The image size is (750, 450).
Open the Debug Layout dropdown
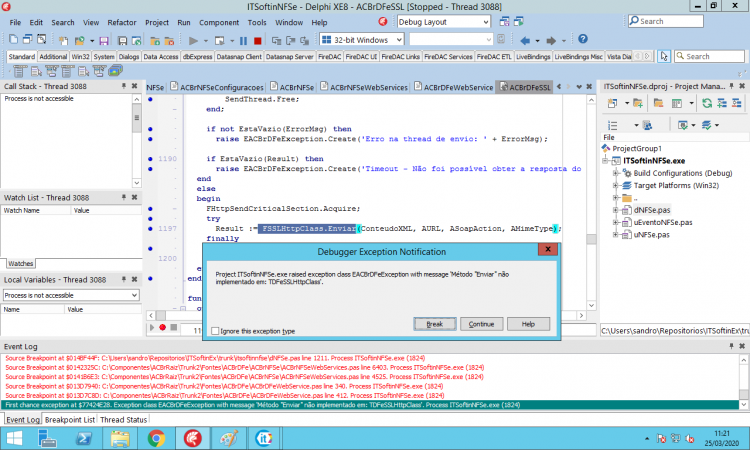click(x=485, y=22)
